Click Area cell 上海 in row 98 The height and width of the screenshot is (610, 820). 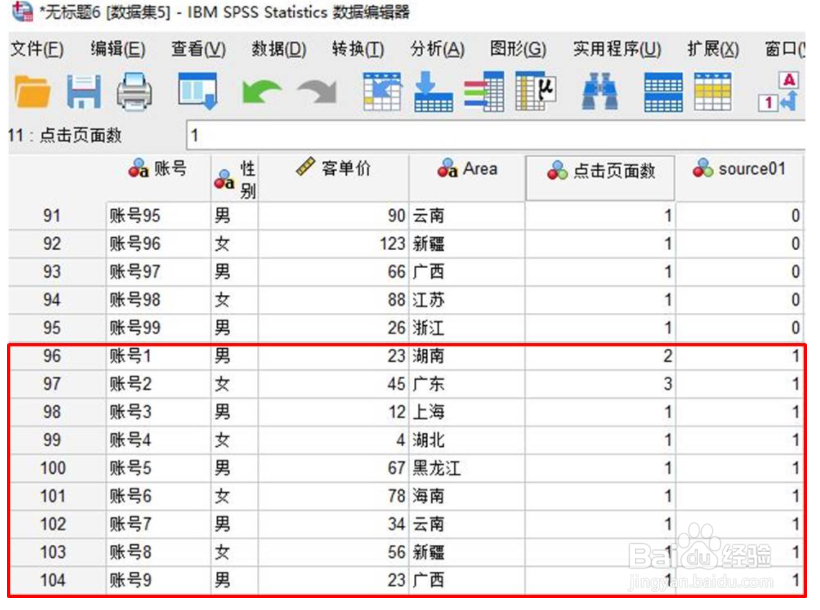(x=467, y=412)
